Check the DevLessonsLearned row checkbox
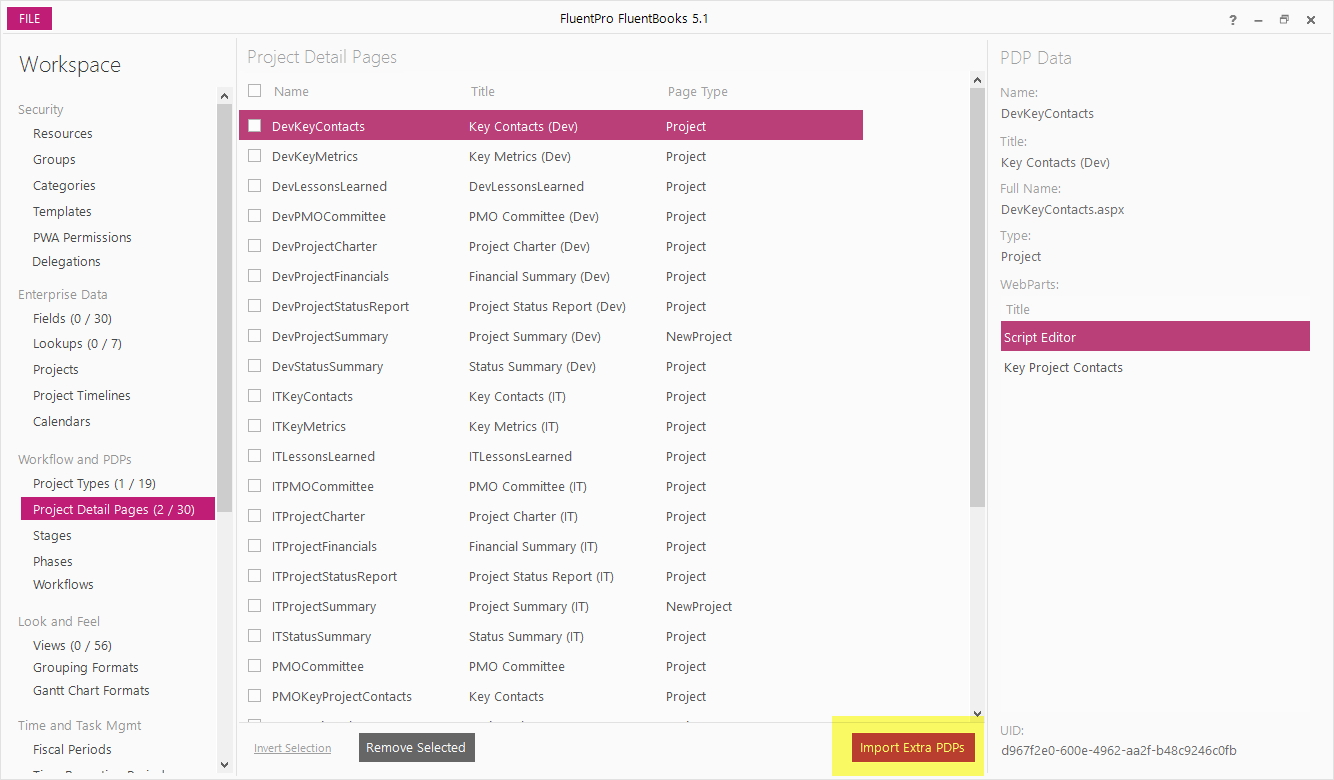Viewport: 1334px width, 780px height. [x=254, y=186]
